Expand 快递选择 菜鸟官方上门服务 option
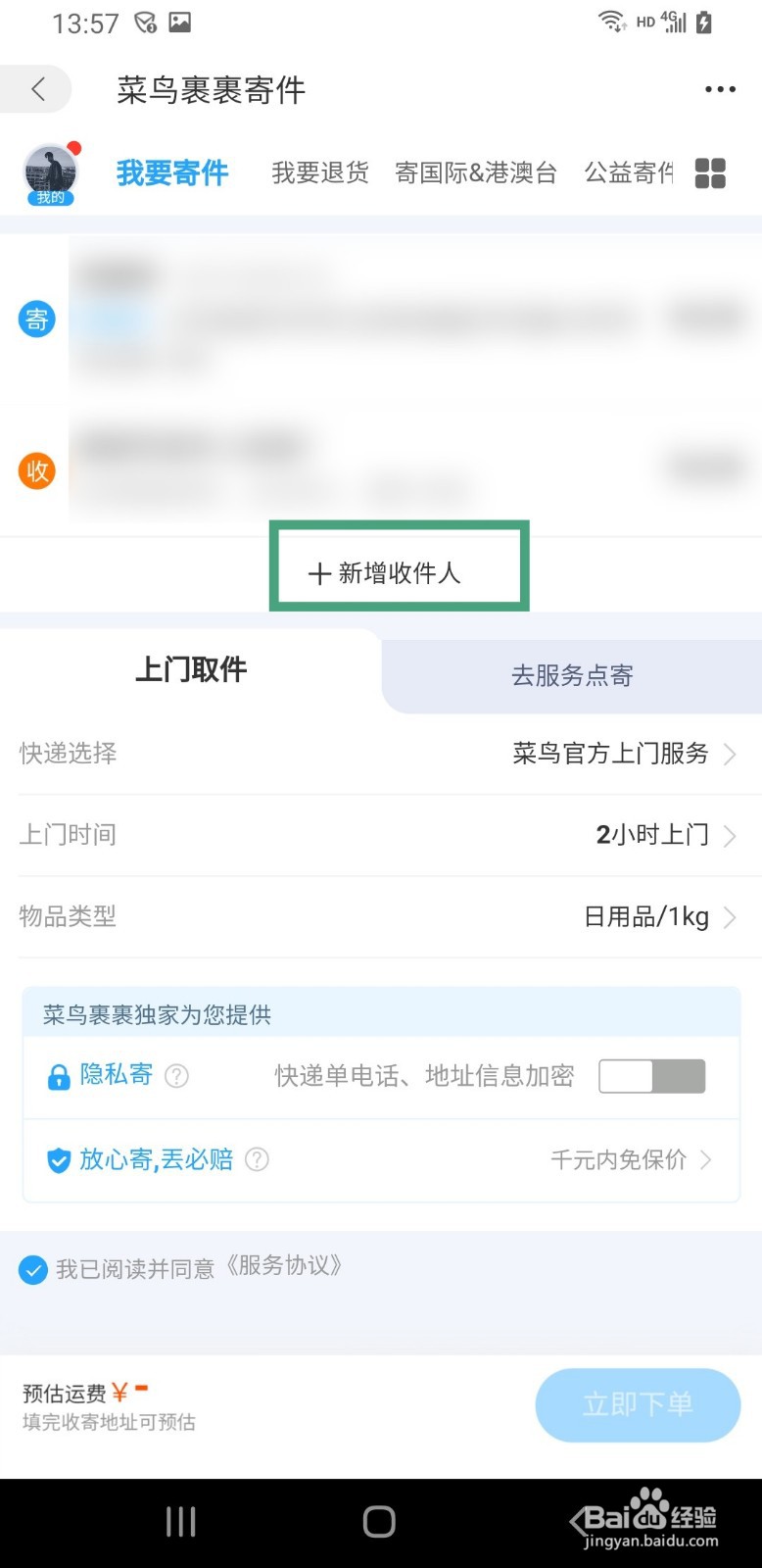This screenshot has width=762, height=1568. [x=381, y=754]
